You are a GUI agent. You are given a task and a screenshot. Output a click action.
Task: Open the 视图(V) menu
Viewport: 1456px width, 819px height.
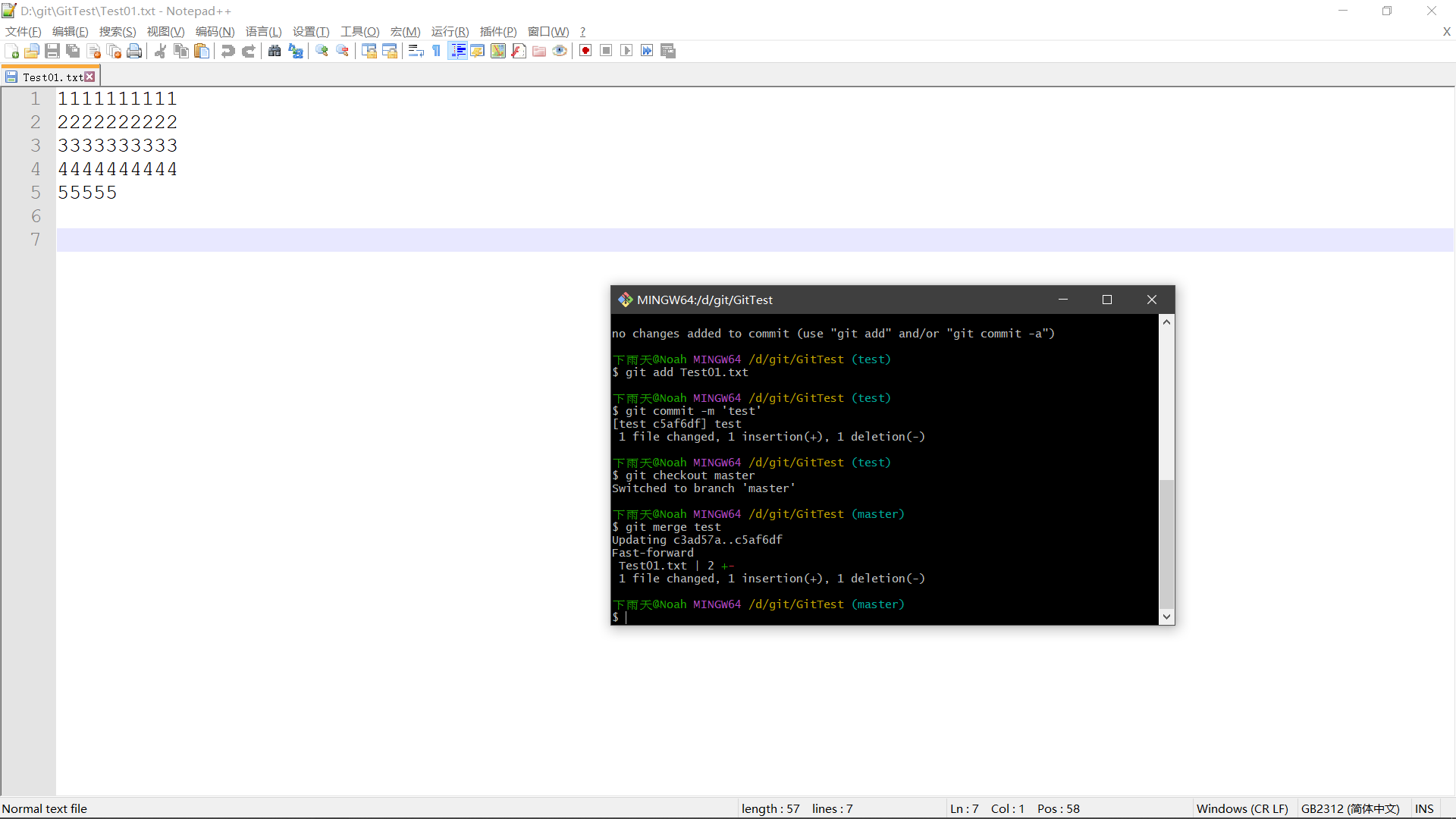[165, 31]
